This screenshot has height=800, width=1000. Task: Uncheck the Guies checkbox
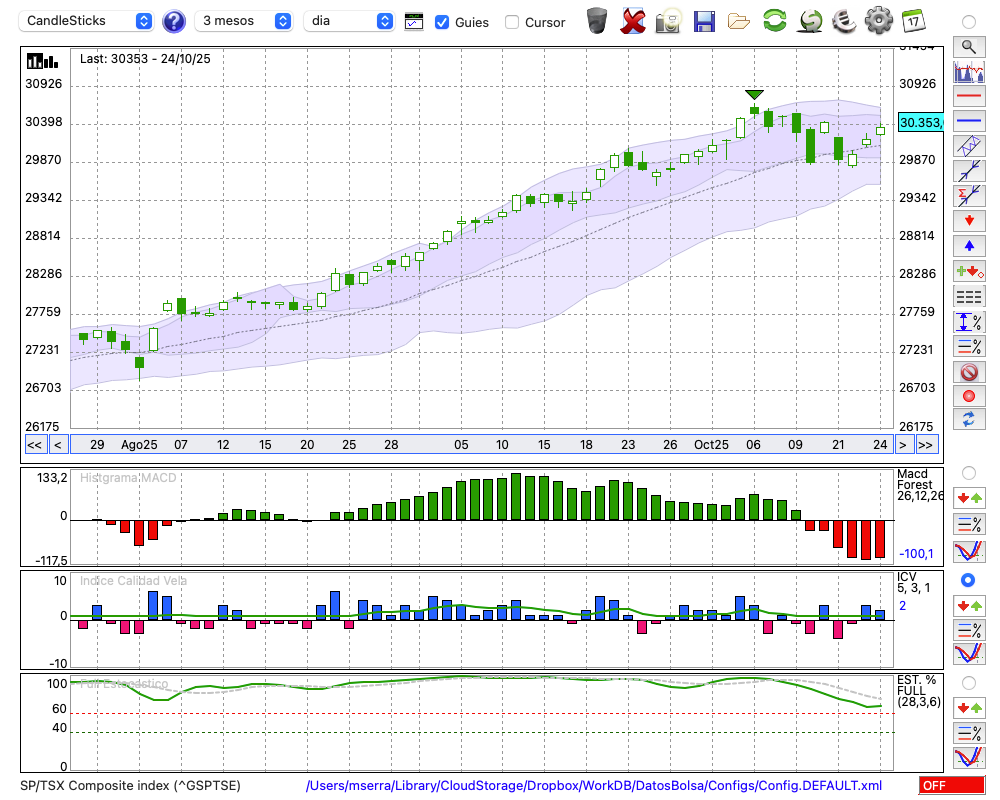[441, 22]
